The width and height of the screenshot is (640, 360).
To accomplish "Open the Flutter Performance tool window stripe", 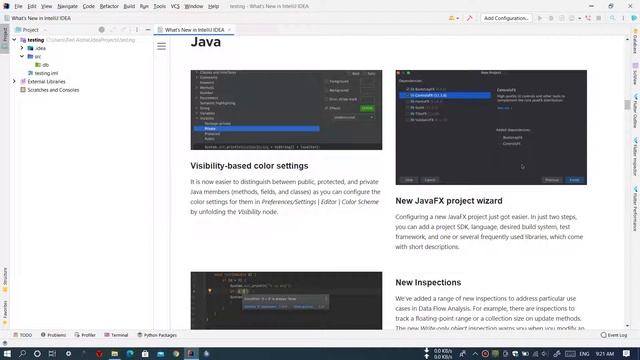I will (636, 209).
